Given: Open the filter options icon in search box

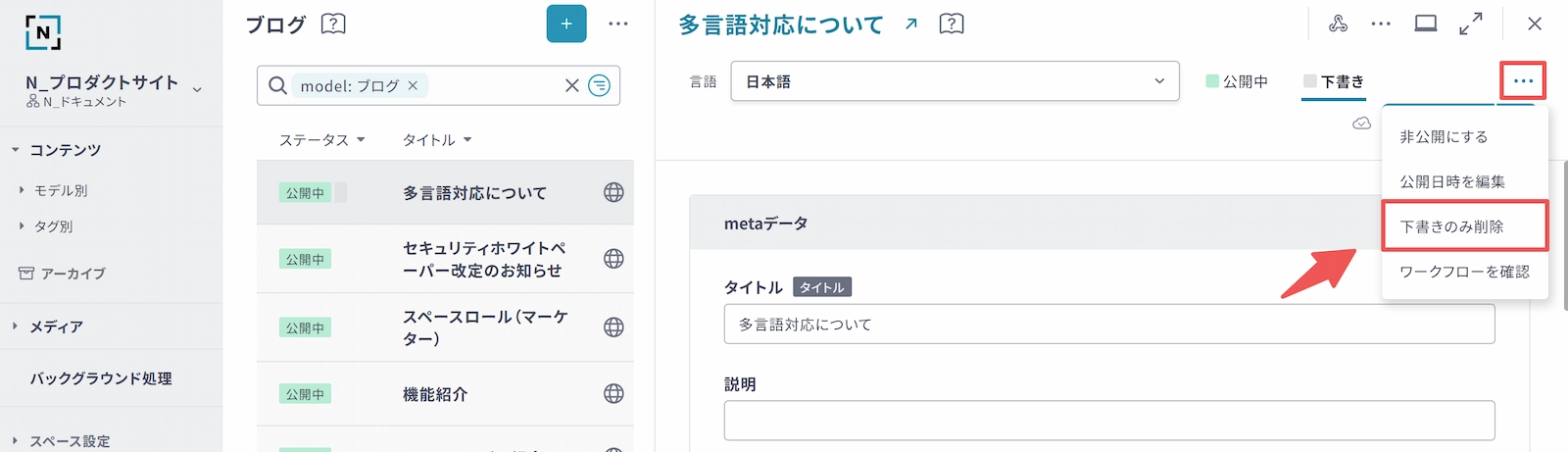Looking at the screenshot, I should pos(599,86).
